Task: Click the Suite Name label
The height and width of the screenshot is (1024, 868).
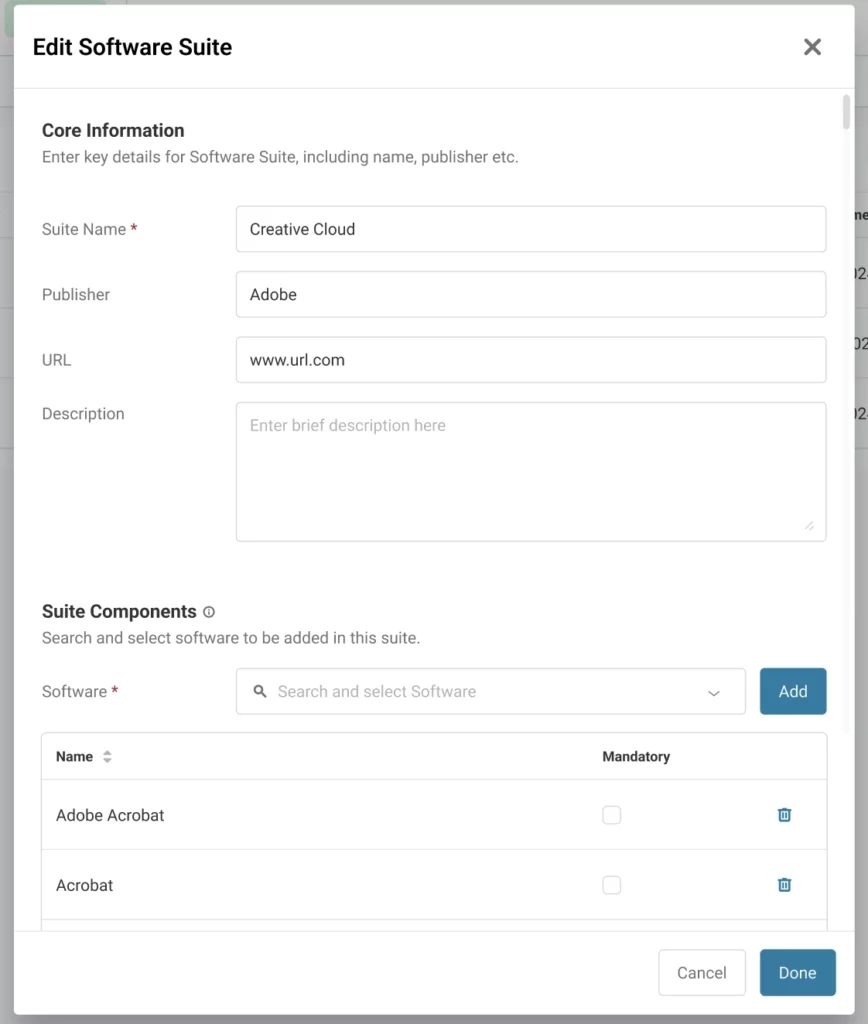Action: click(x=84, y=229)
